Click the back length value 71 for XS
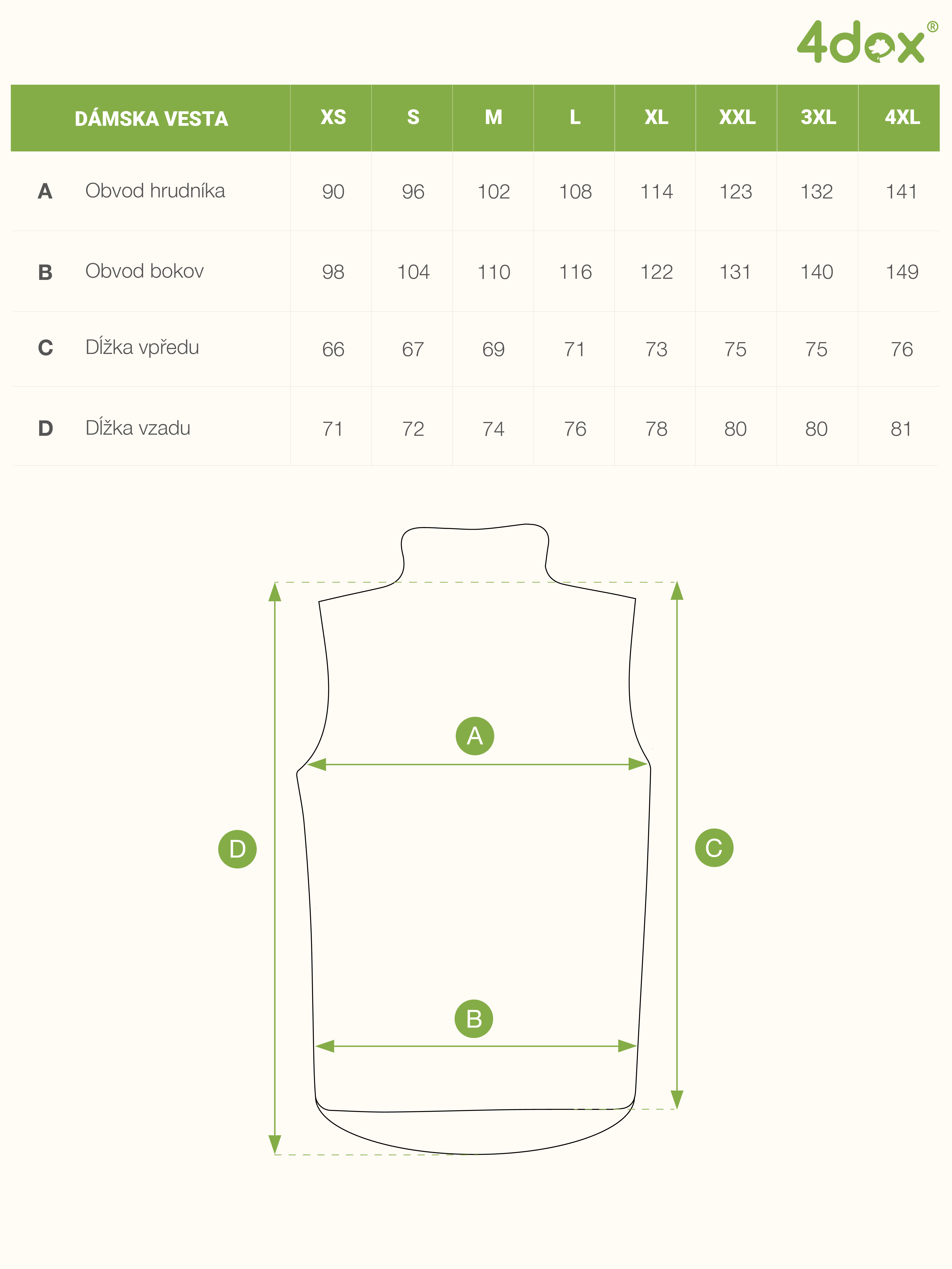Viewport: 952px width, 1269px height. click(333, 429)
